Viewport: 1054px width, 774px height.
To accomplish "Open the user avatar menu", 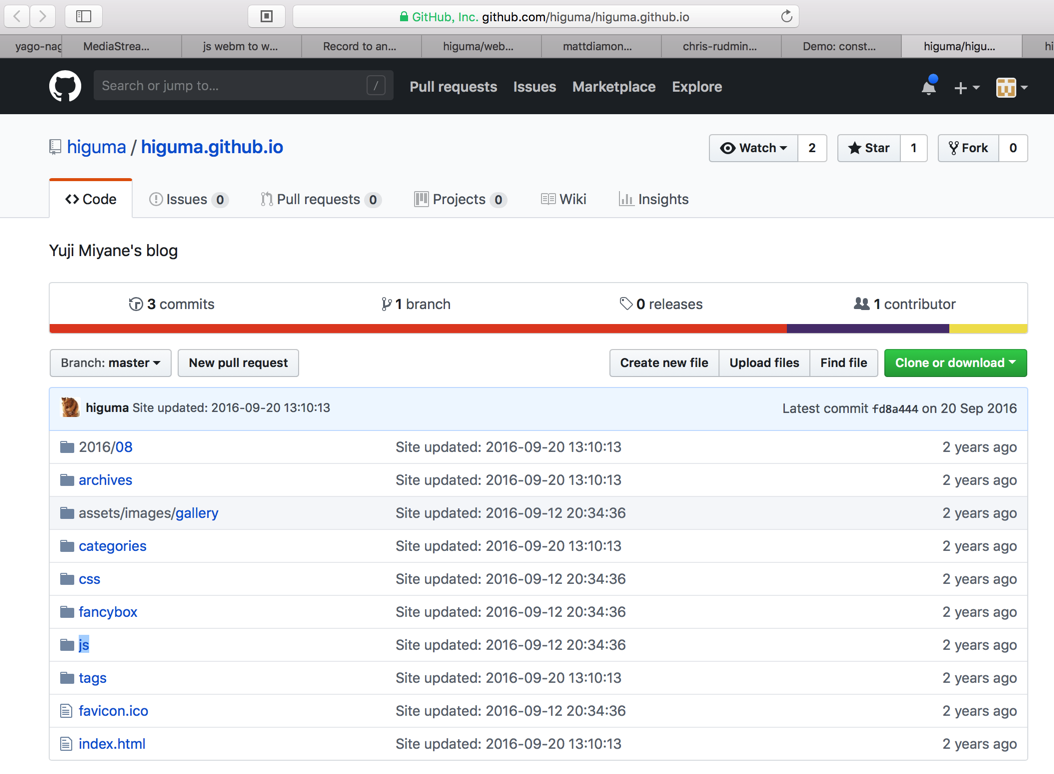I will [1011, 87].
